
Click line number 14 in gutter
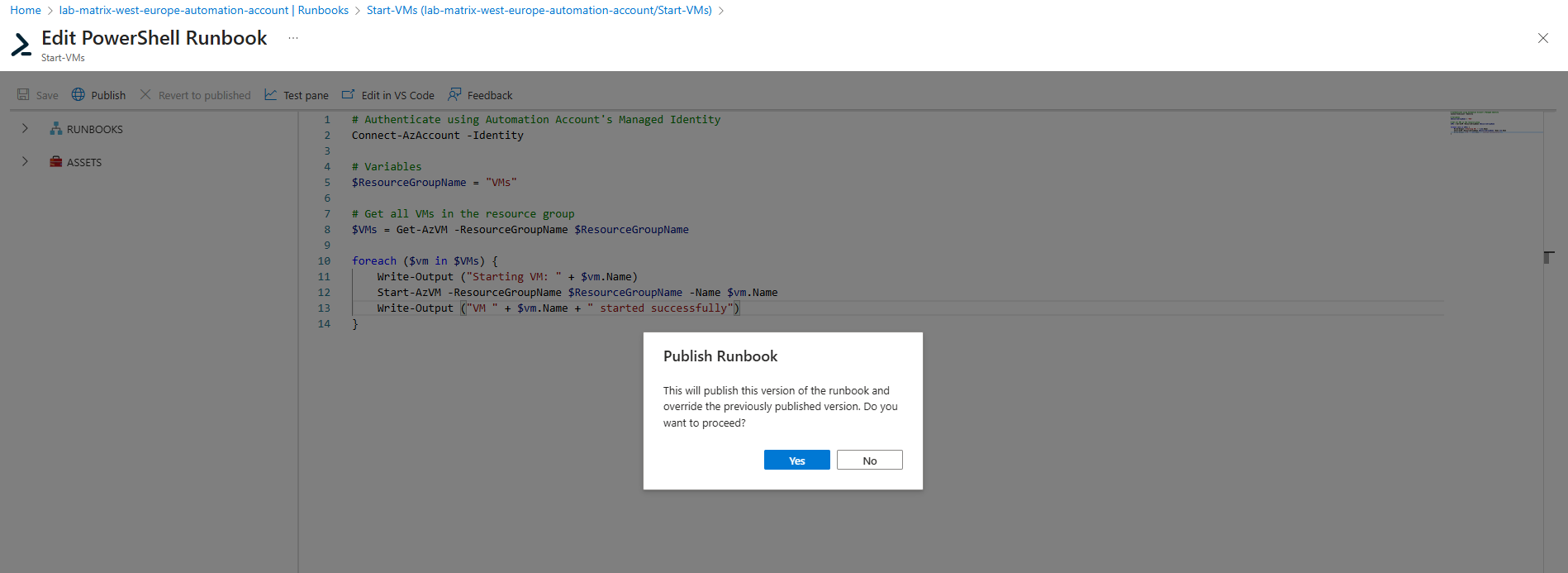click(324, 323)
